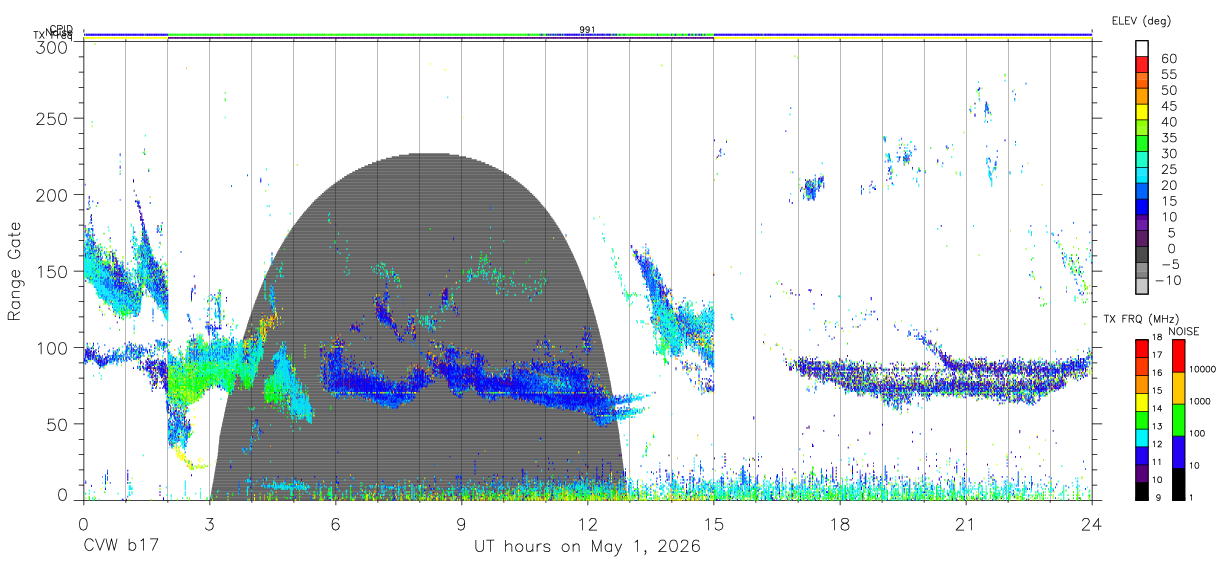Click the ELEV colorbar label "25"
Screen dimensions: 1228x567
[x=1168, y=169]
